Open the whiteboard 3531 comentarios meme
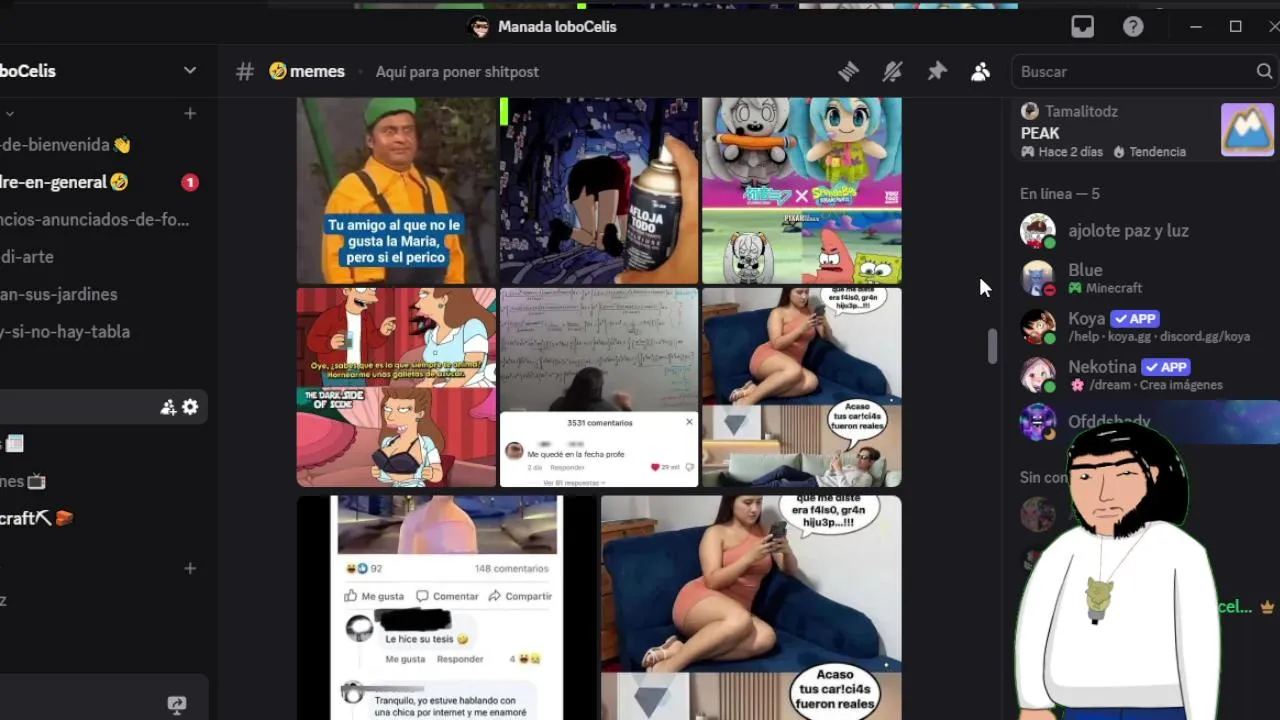The image size is (1280, 720). (x=599, y=388)
